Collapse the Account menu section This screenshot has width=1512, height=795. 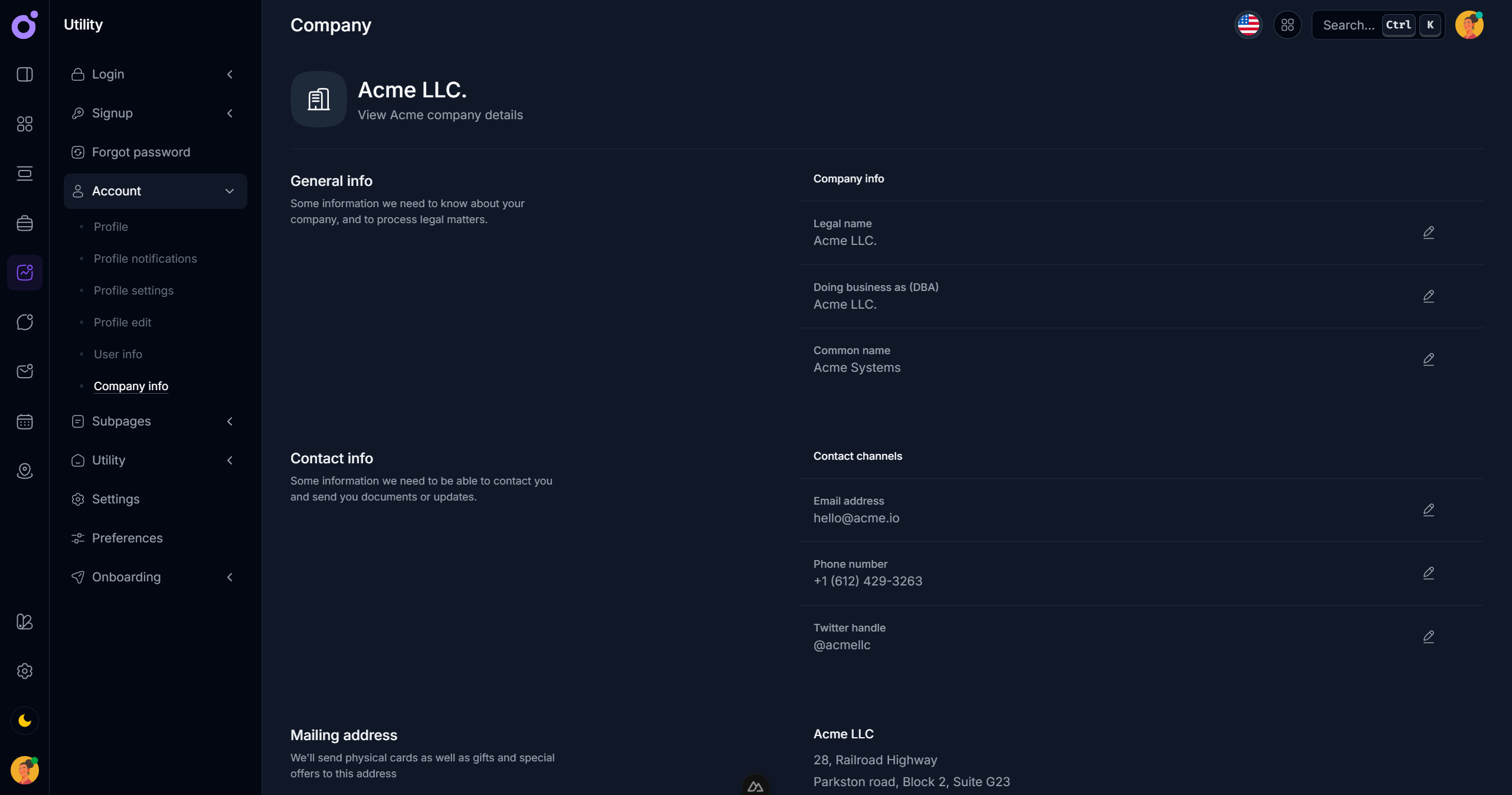coord(155,191)
